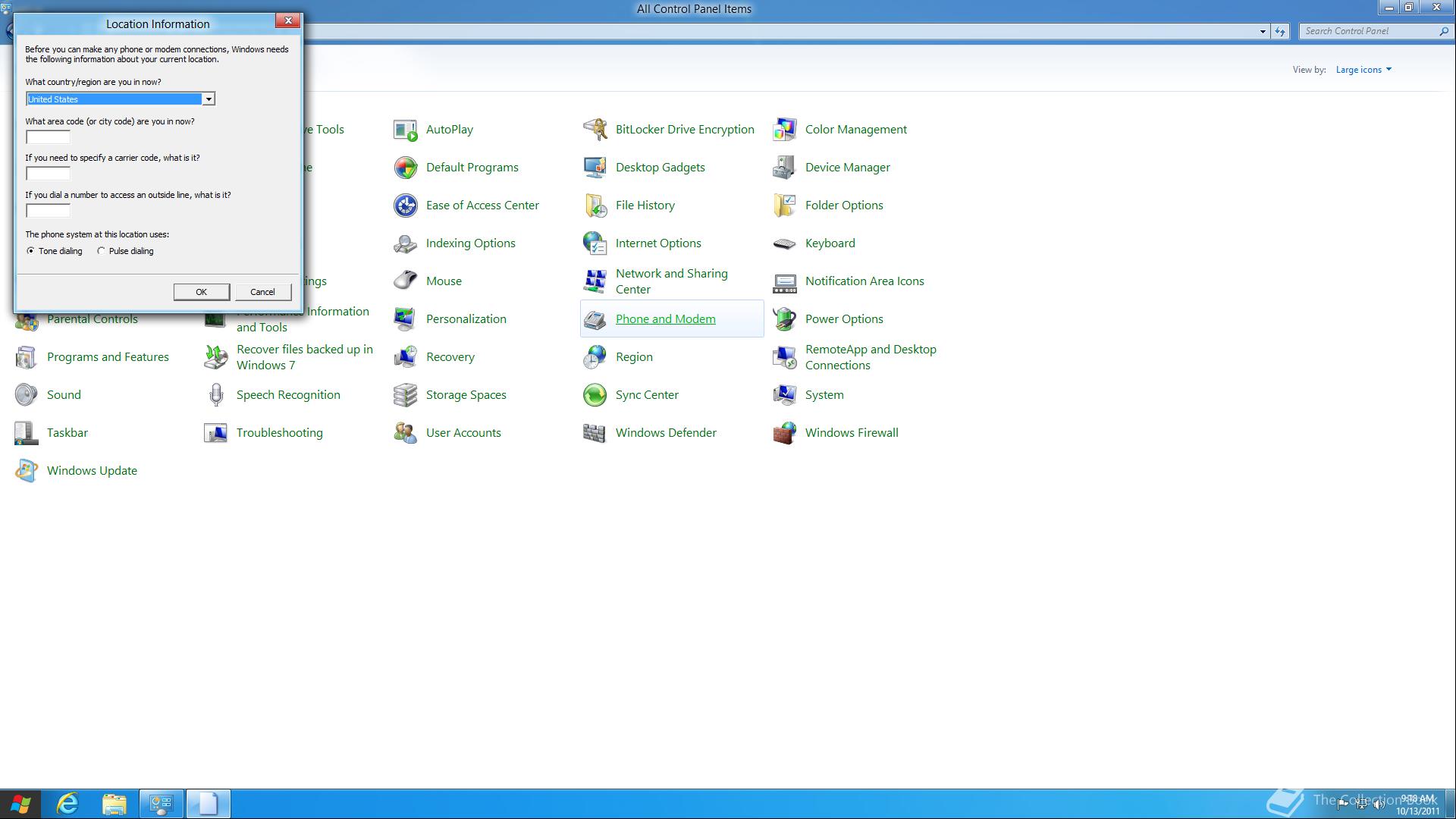This screenshot has width=1456, height=819.
Task: Open the File History icon
Action: [595, 206]
